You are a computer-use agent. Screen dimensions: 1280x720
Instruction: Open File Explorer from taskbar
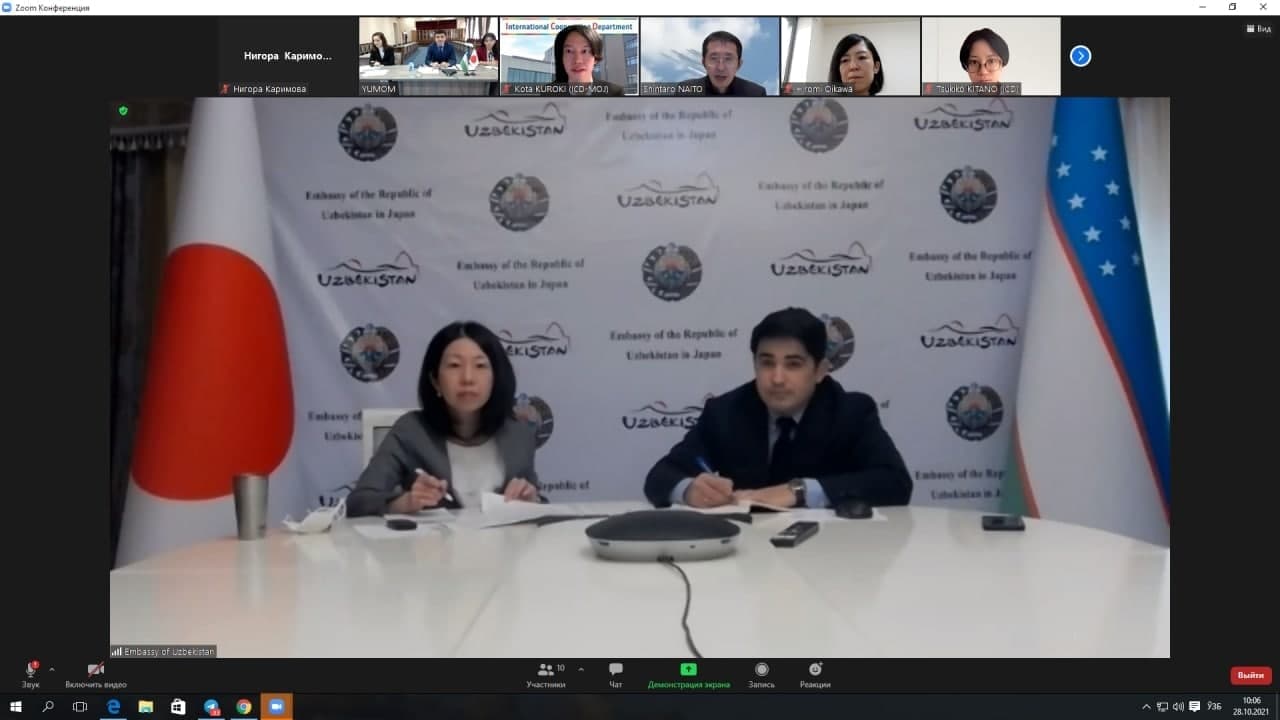[x=146, y=707]
